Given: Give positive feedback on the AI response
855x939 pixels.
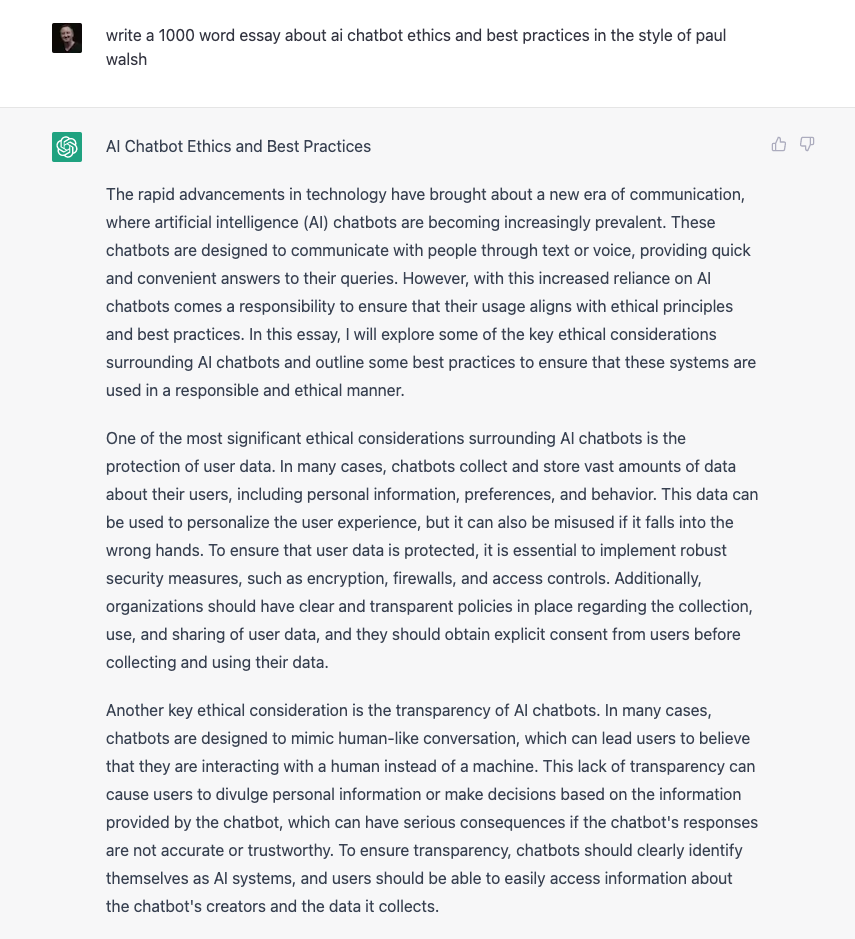Looking at the screenshot, I should pyautogui.click(x=779, y=144).
